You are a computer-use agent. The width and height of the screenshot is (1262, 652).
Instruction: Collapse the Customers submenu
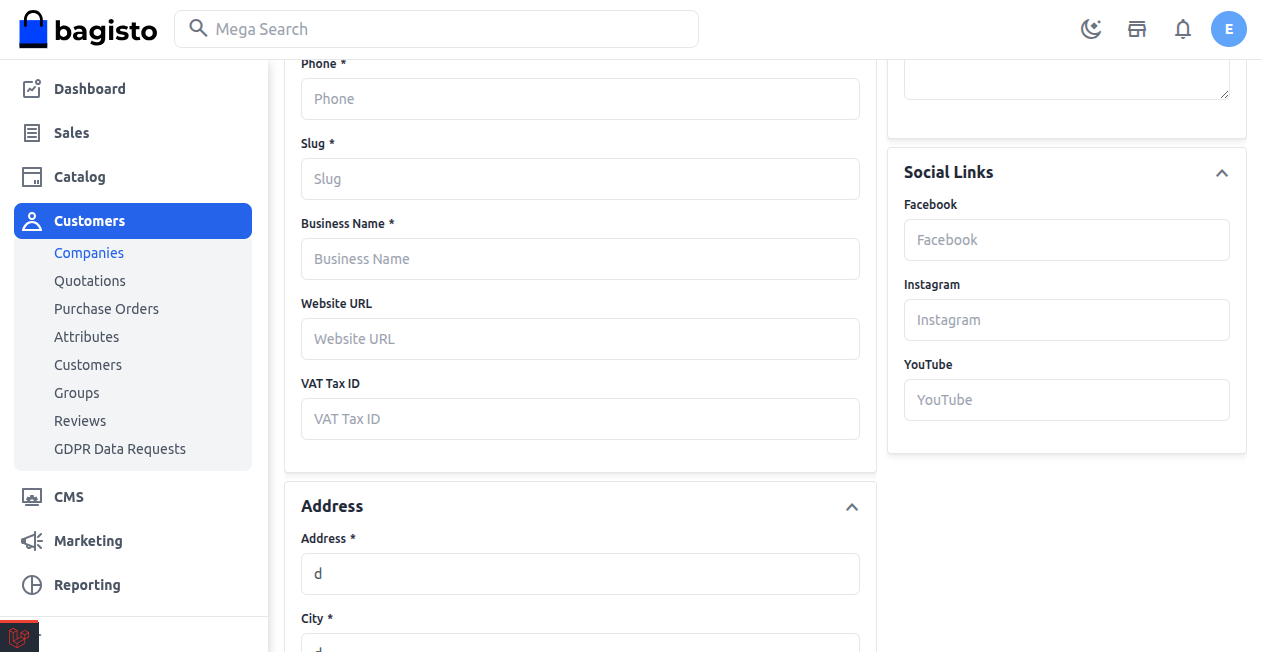click(x=88, y=220)
